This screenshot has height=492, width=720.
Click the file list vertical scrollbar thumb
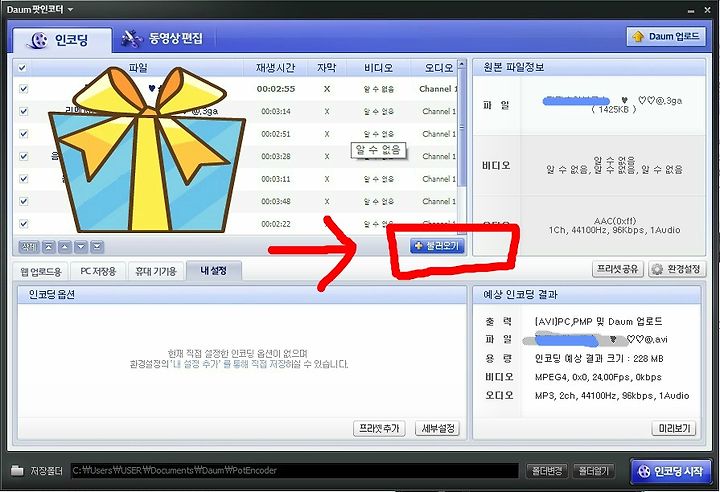pyautogui.click(x=462, y=128)
